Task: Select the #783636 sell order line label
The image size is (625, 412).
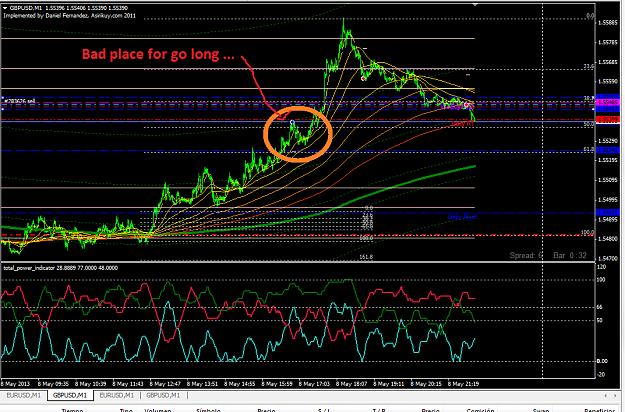Action: 20,101
